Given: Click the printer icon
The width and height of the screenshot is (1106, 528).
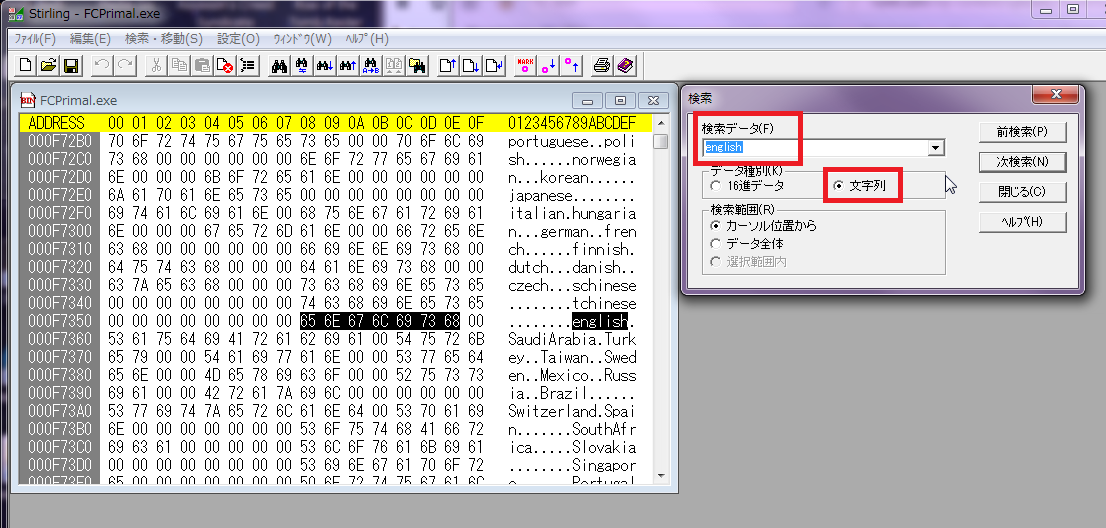Looking at the screenshot, I should pyautogui.click(x=602, y=66).
